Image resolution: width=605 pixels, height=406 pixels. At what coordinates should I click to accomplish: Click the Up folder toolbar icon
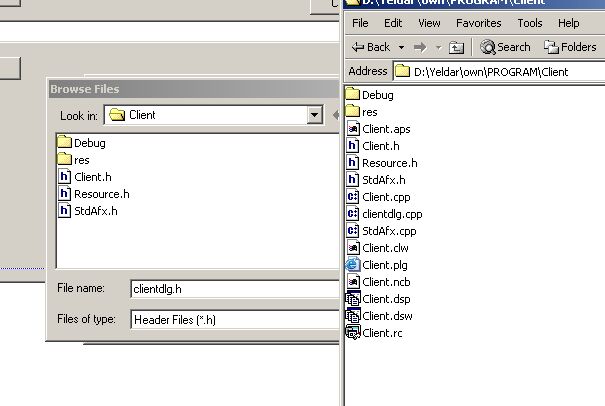click(456, 47)
